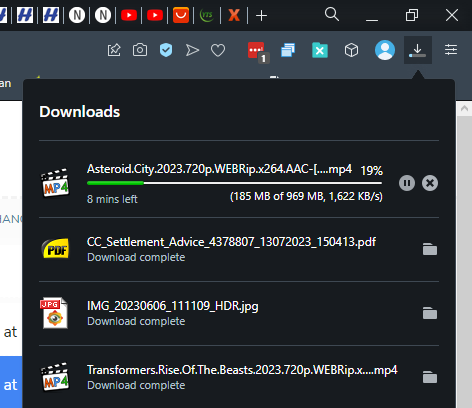This screenshot has width=472, height=408.
Task: Open the red password extension with badge
Action: (x=258, y=52)
